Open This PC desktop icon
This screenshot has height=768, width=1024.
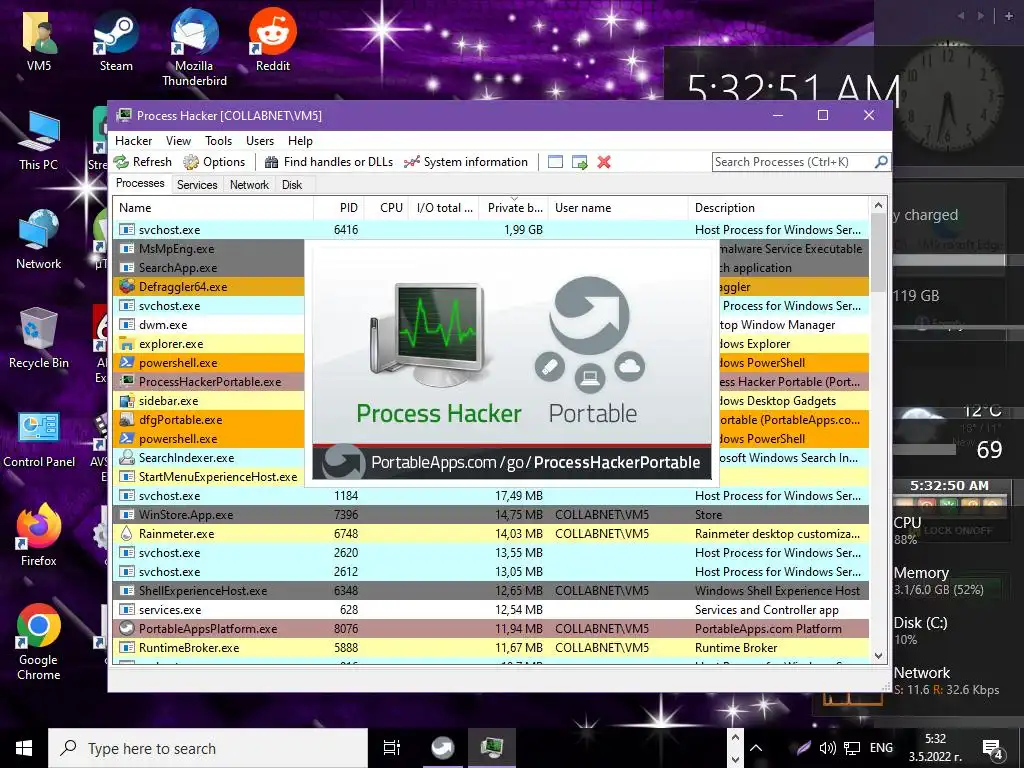[39, 140]
